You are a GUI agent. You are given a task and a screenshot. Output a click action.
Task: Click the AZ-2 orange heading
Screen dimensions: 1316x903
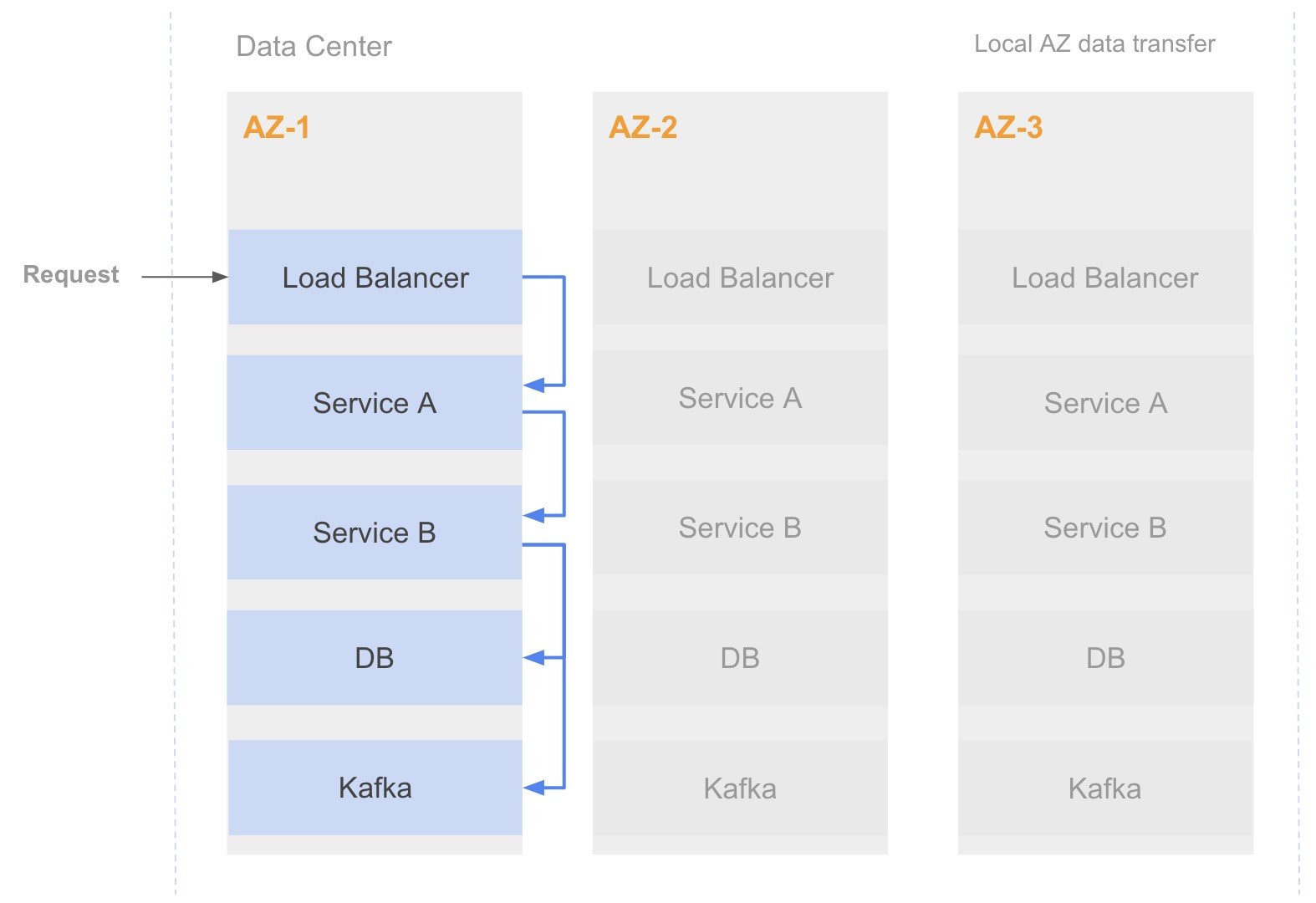[643, 127]
